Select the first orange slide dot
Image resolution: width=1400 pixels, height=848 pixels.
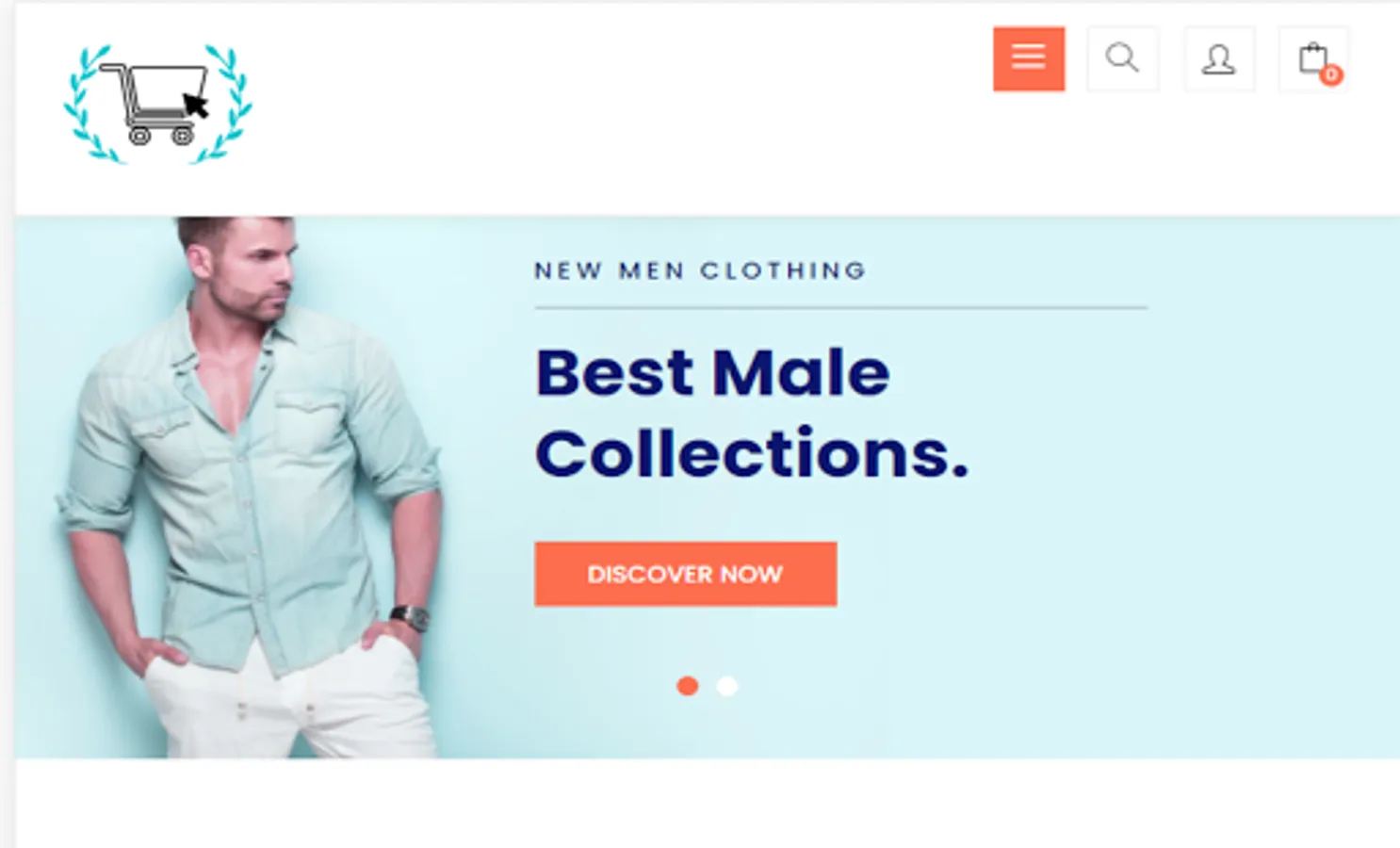coord(688,686)
